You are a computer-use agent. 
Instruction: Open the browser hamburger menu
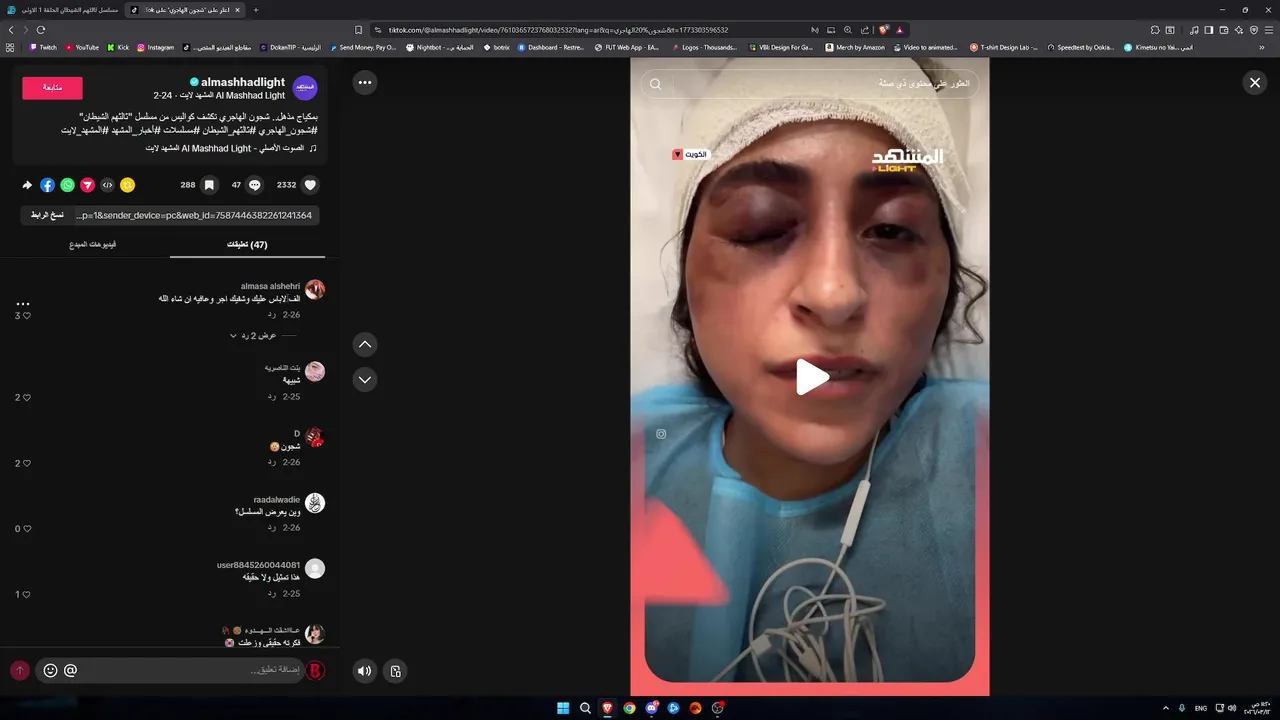1269,30
